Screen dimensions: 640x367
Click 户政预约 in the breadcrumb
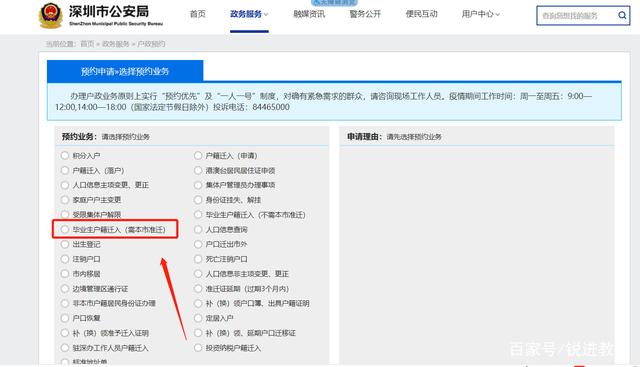tap(151, 44)
